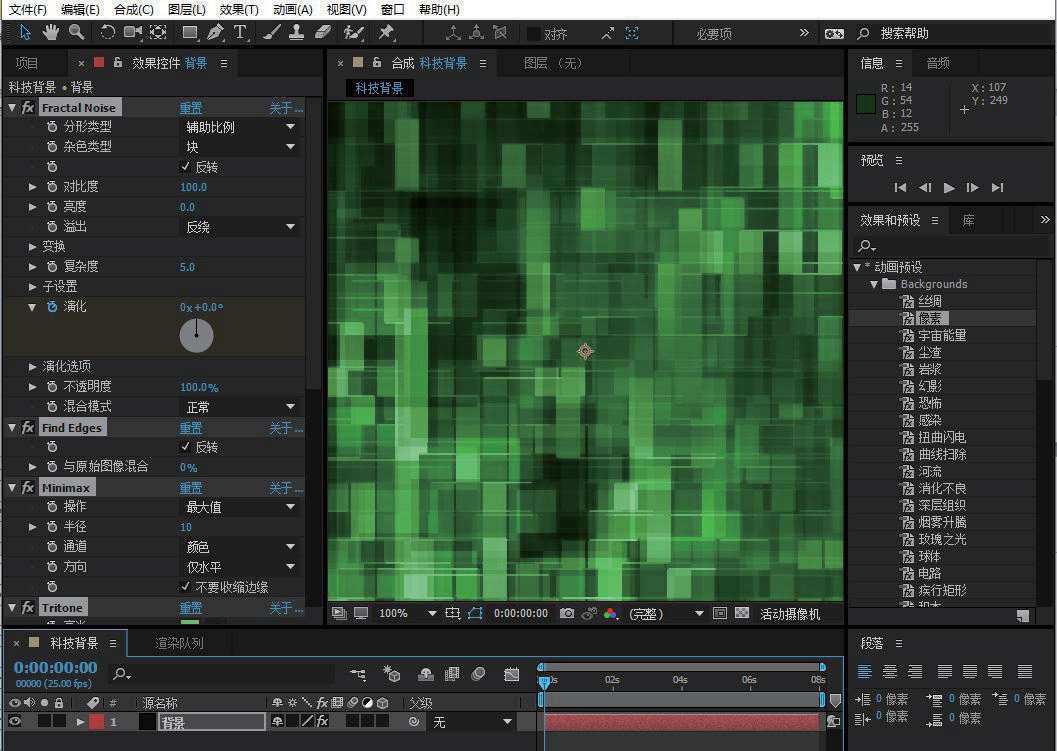Expand the 对比度 property
This screenshot has width=1057, height=751.
[33, 187]
